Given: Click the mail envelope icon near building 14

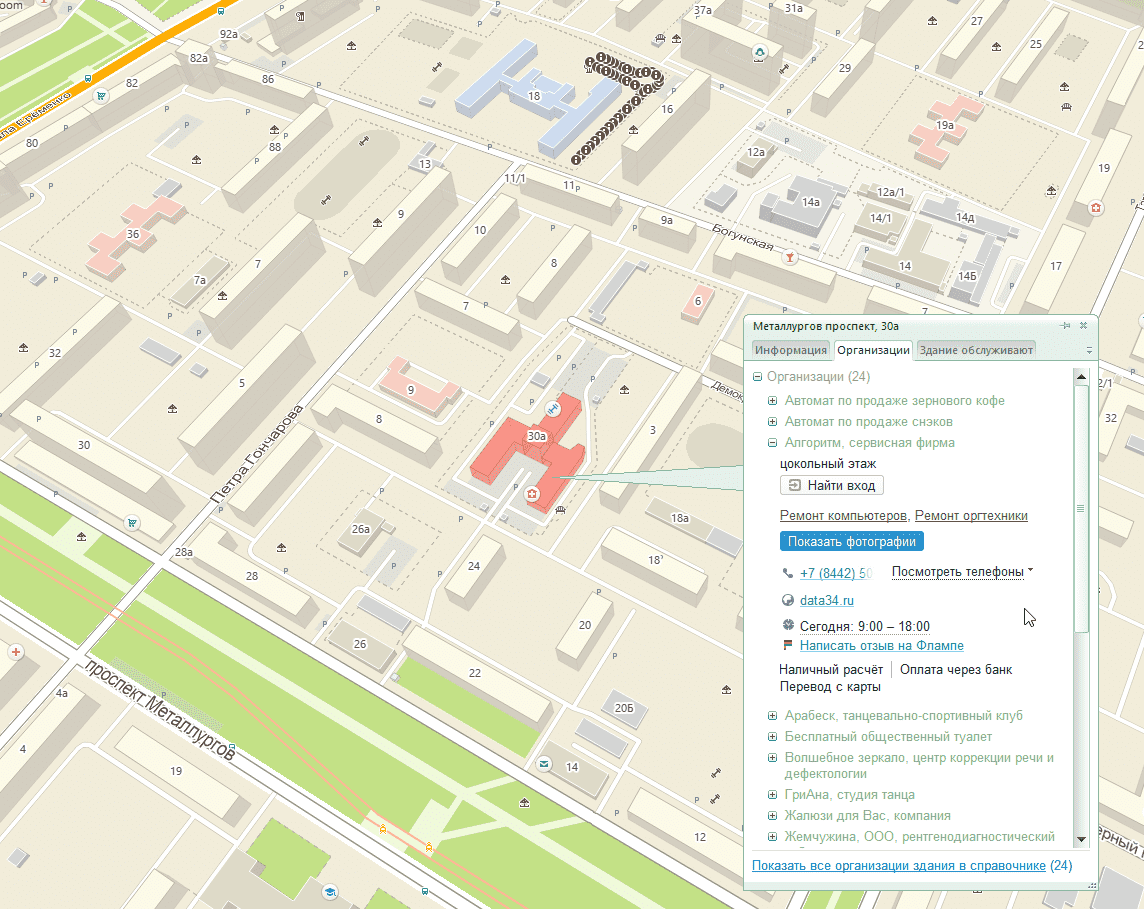Looking at the screenshot, I should tap(543, 764).
